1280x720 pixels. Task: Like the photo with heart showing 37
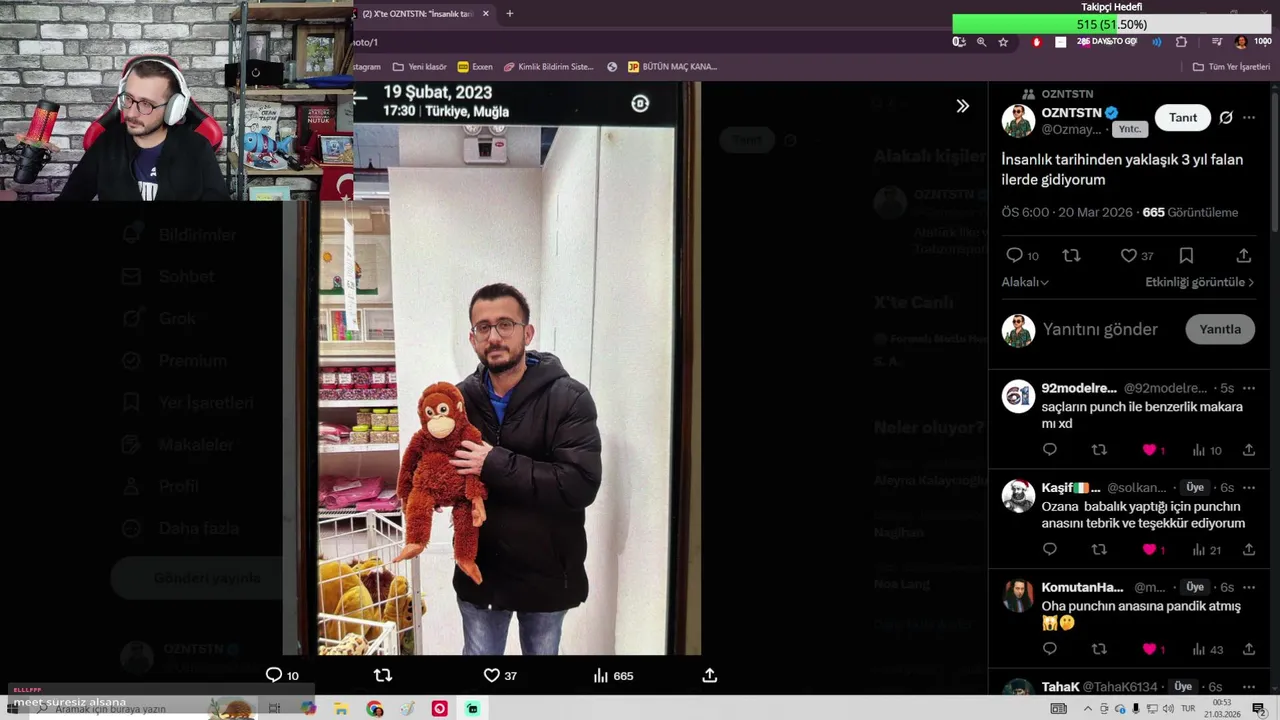(x=500, y=676)
